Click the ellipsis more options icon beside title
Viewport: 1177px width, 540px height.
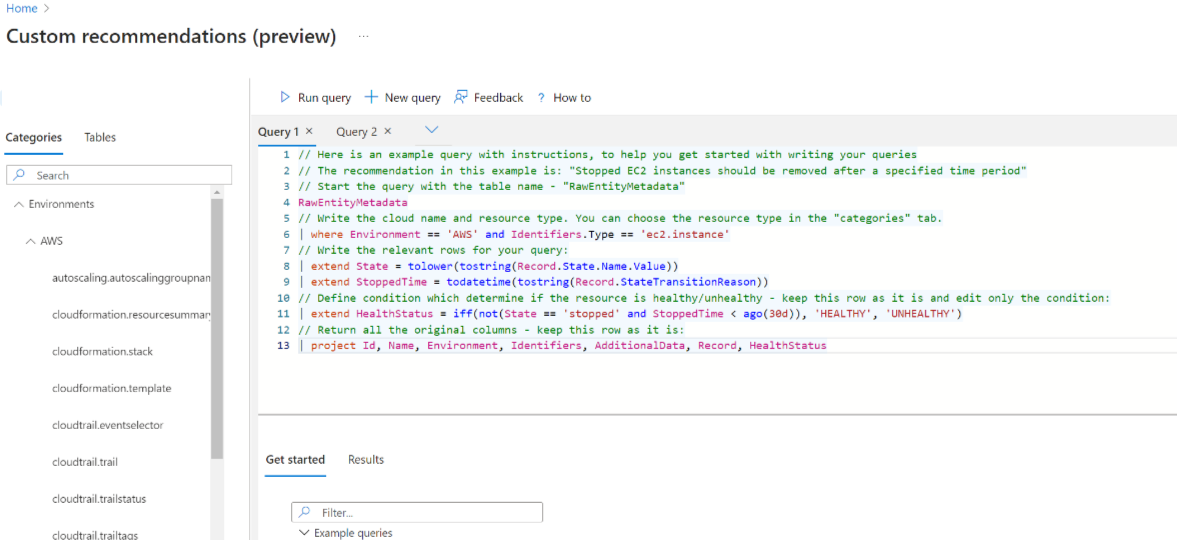pos(363,36)
